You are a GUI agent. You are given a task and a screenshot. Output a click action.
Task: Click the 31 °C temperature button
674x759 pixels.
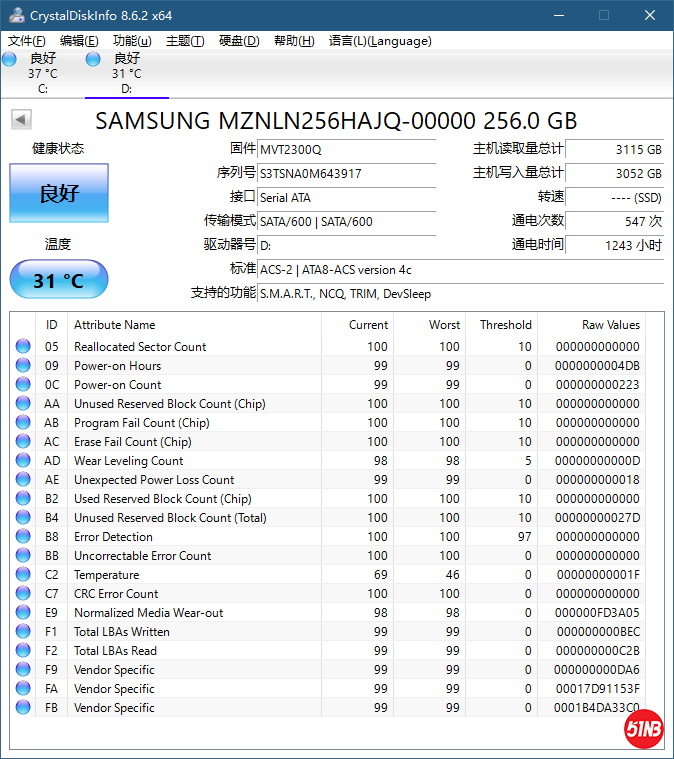tap(59, 280)
